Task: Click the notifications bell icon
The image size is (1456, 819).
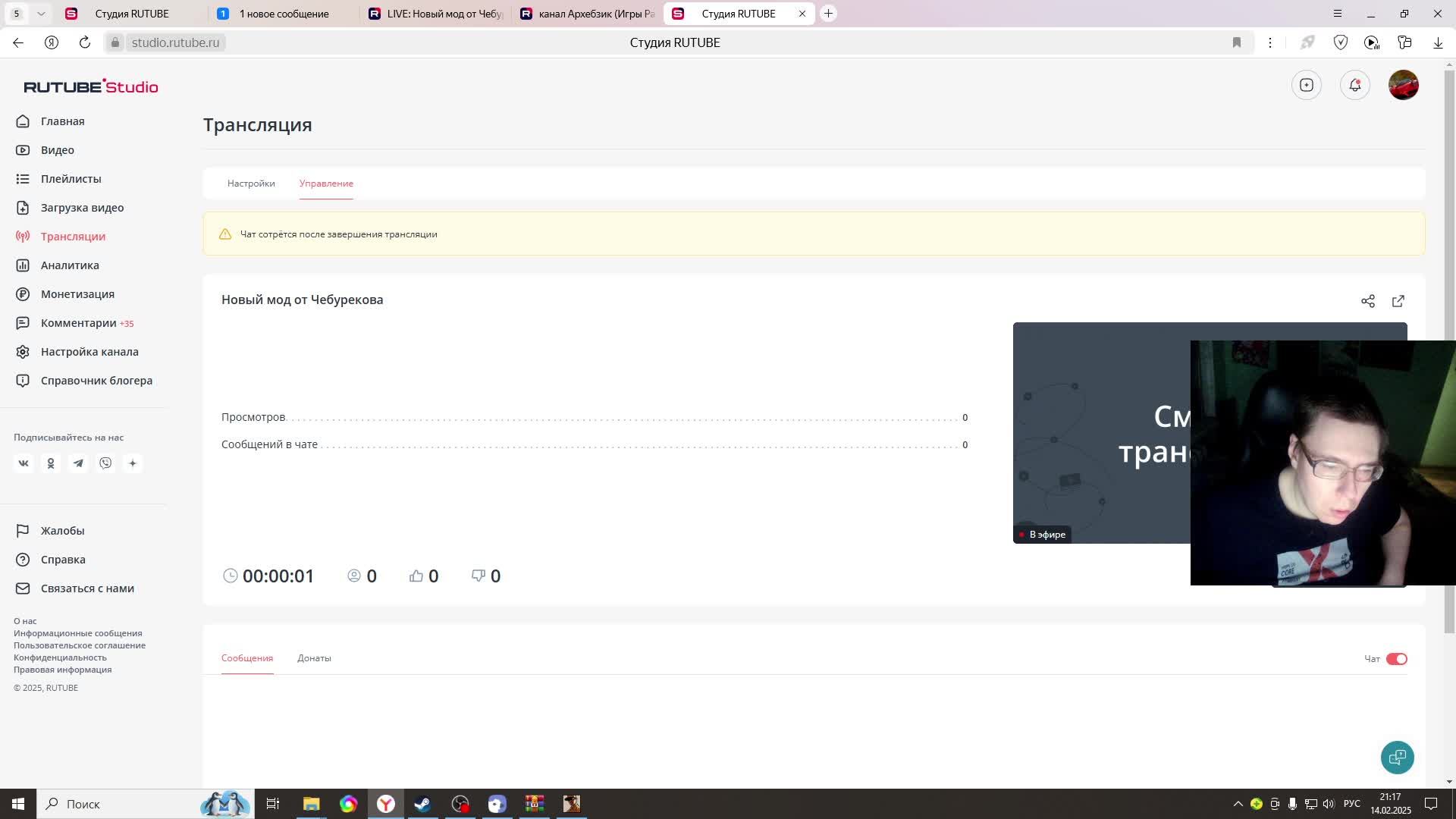Action: [1354, 85]
